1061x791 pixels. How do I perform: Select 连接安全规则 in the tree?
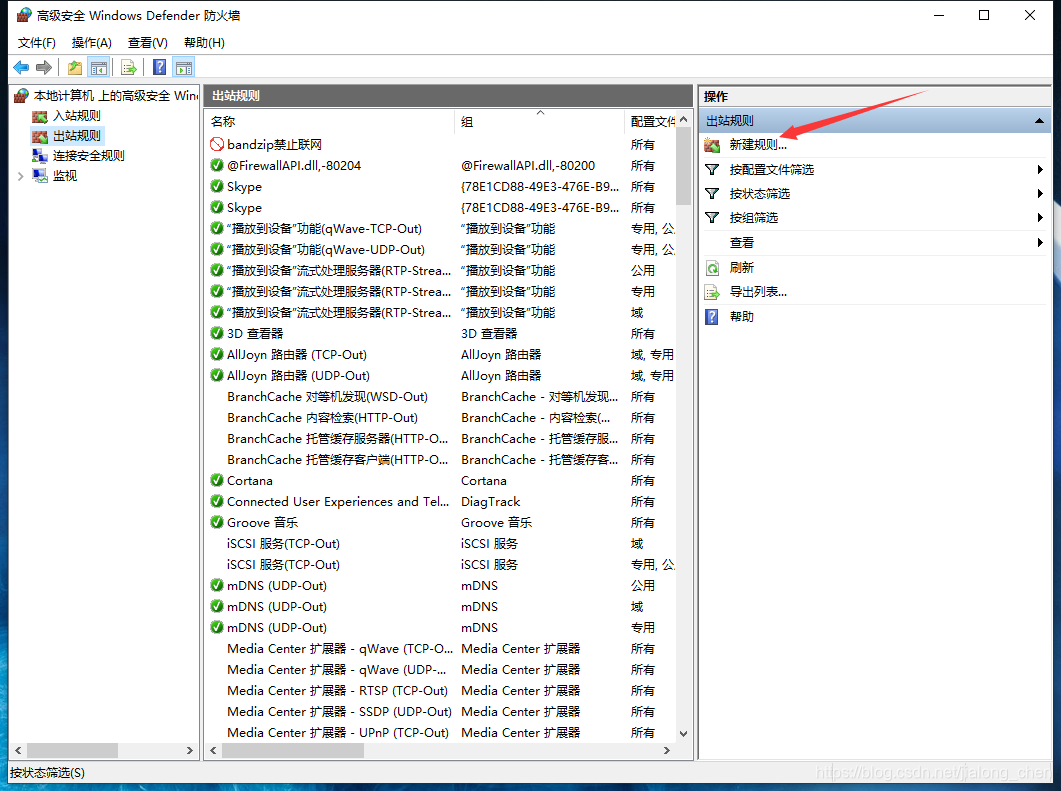pos(89,156)
